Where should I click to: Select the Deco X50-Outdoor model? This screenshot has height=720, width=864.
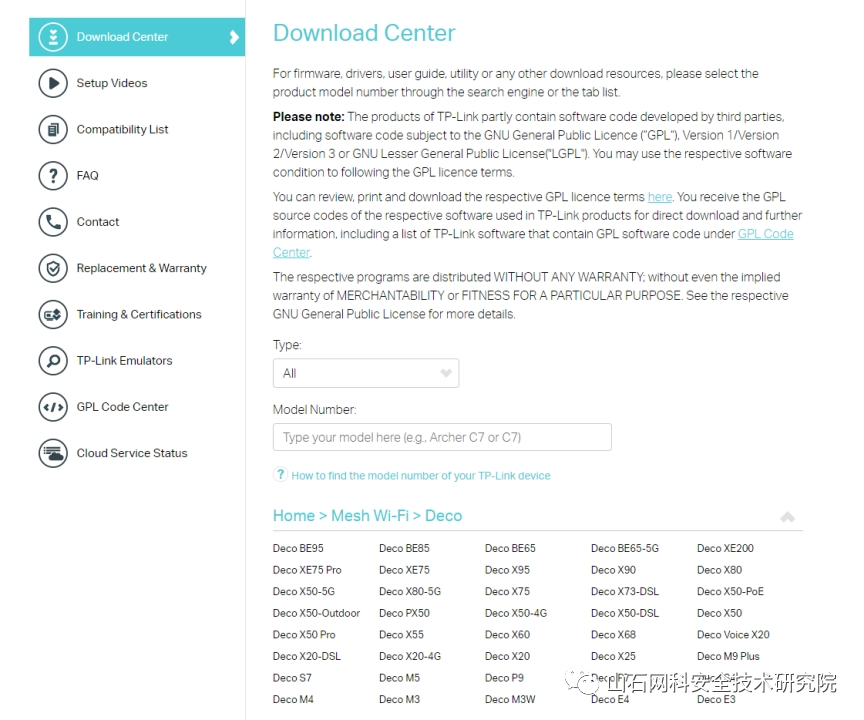(x=316, y=613)
